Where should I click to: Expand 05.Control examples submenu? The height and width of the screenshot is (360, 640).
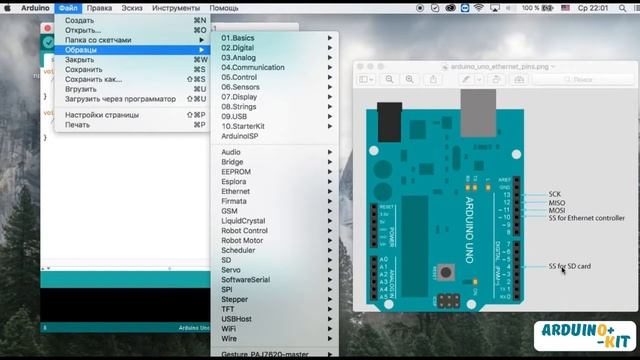click(275, 77)
